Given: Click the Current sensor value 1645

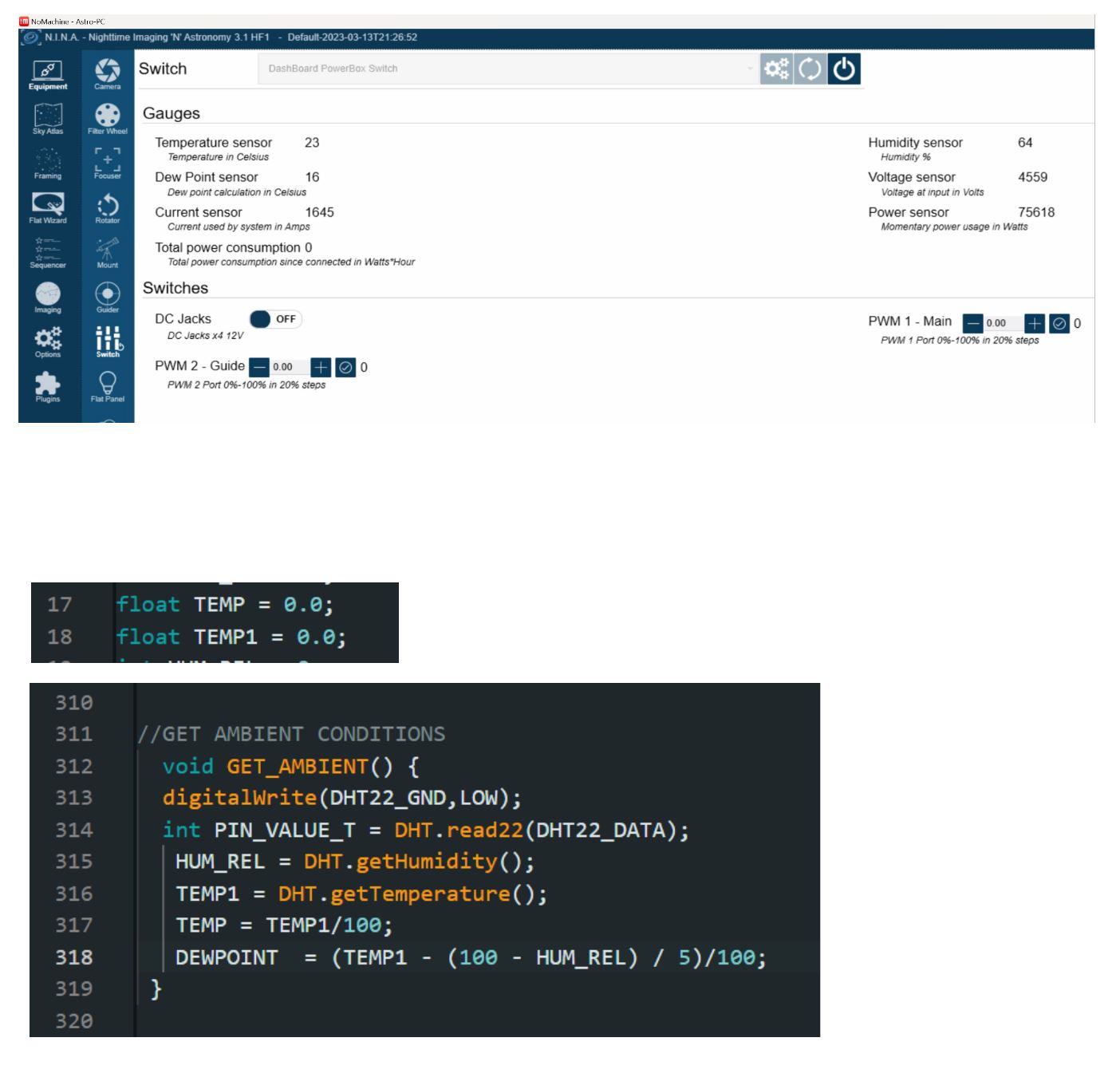Looking at the screenshot, I should click(319, 212).
